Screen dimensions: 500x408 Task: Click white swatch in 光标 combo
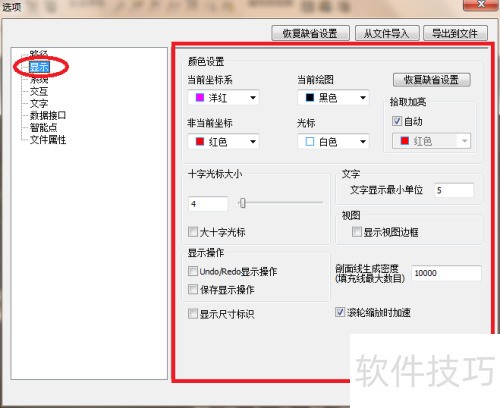coord(310,142)
